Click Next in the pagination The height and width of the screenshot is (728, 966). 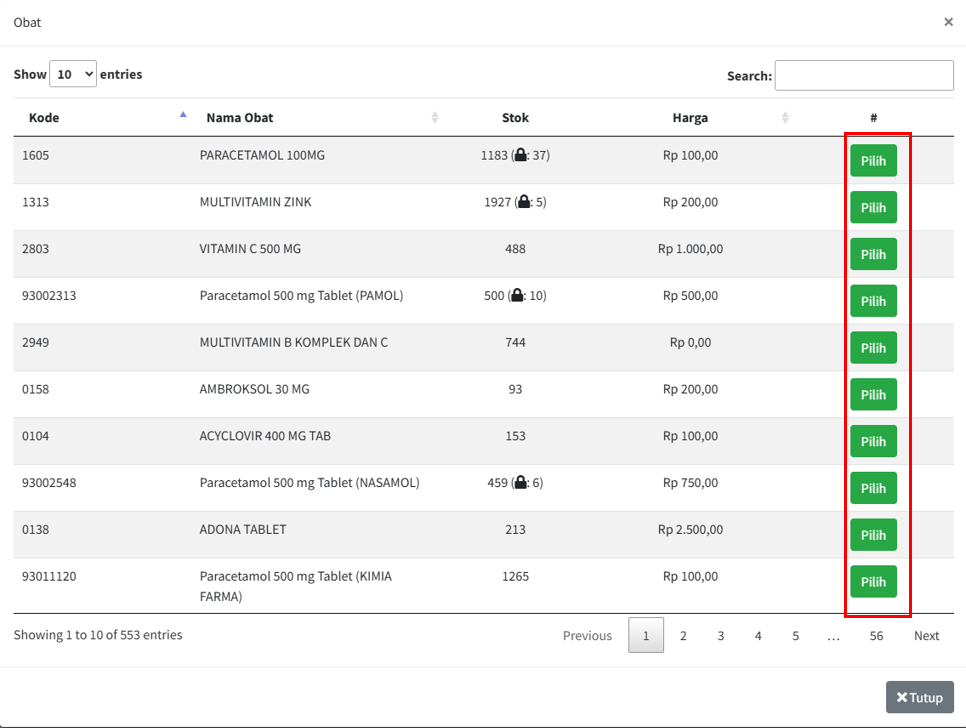(926, 636)
